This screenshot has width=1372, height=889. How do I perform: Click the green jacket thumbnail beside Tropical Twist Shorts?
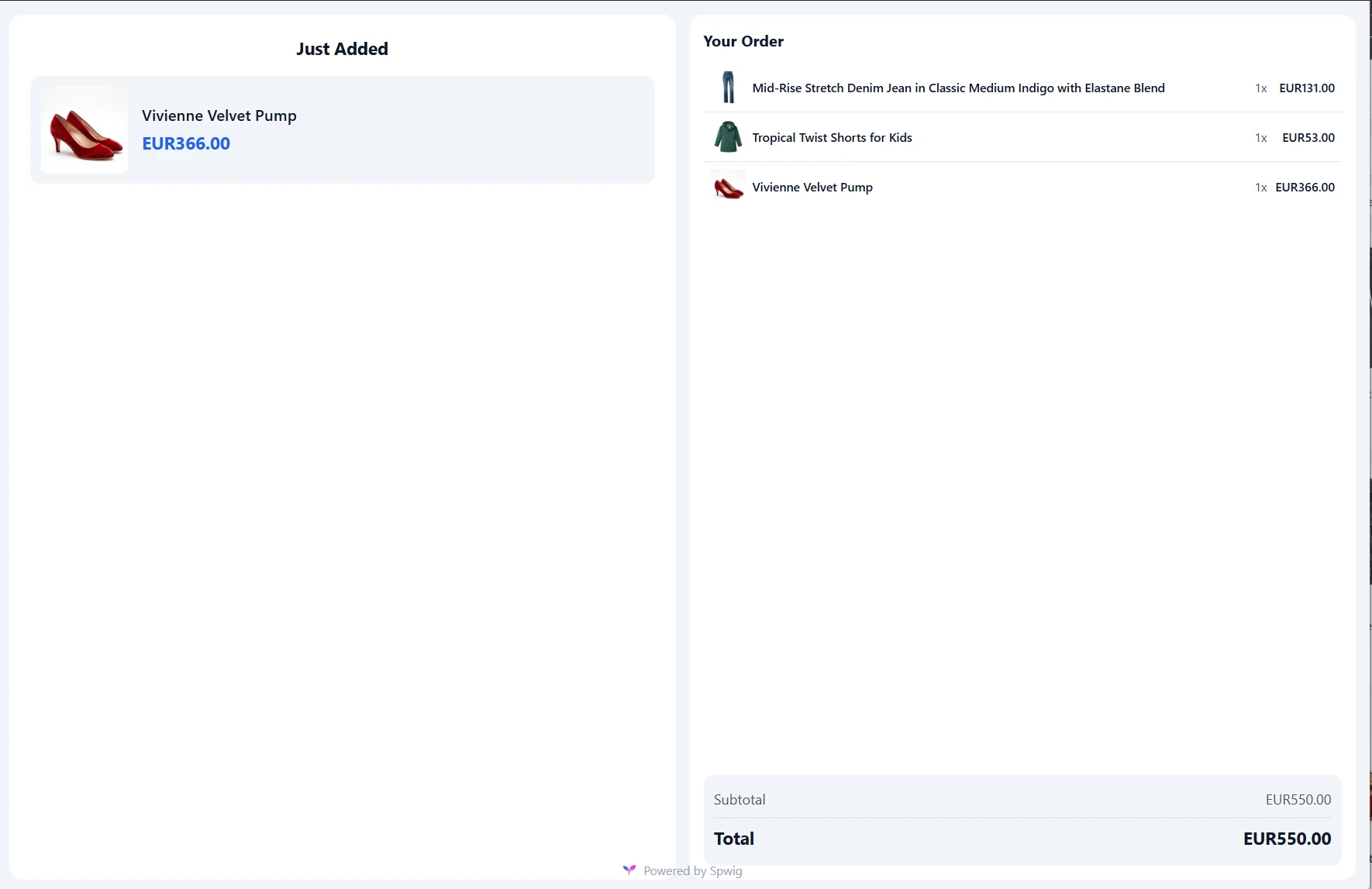click(x=728, y=137)
